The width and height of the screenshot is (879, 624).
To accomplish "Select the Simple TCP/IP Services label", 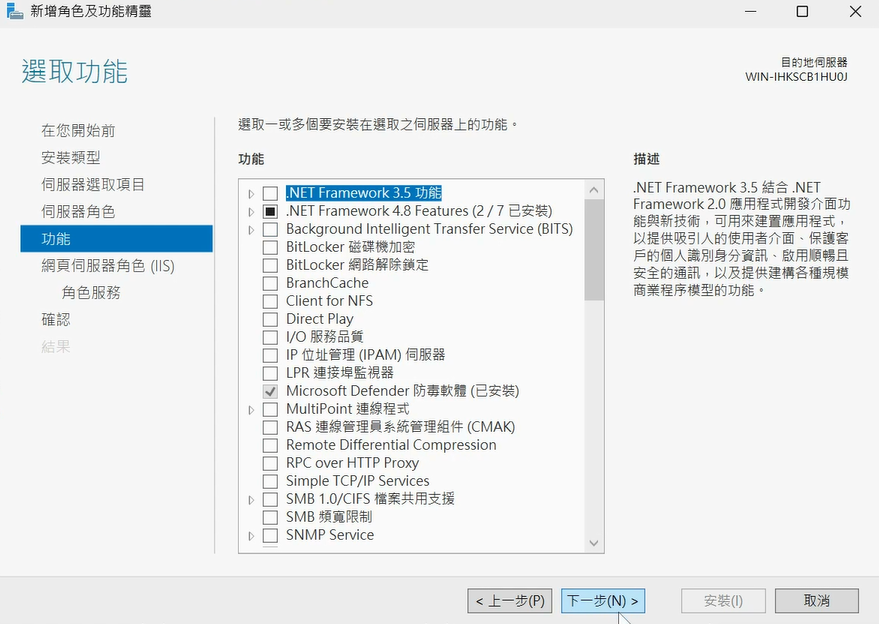I will point(358,481).
